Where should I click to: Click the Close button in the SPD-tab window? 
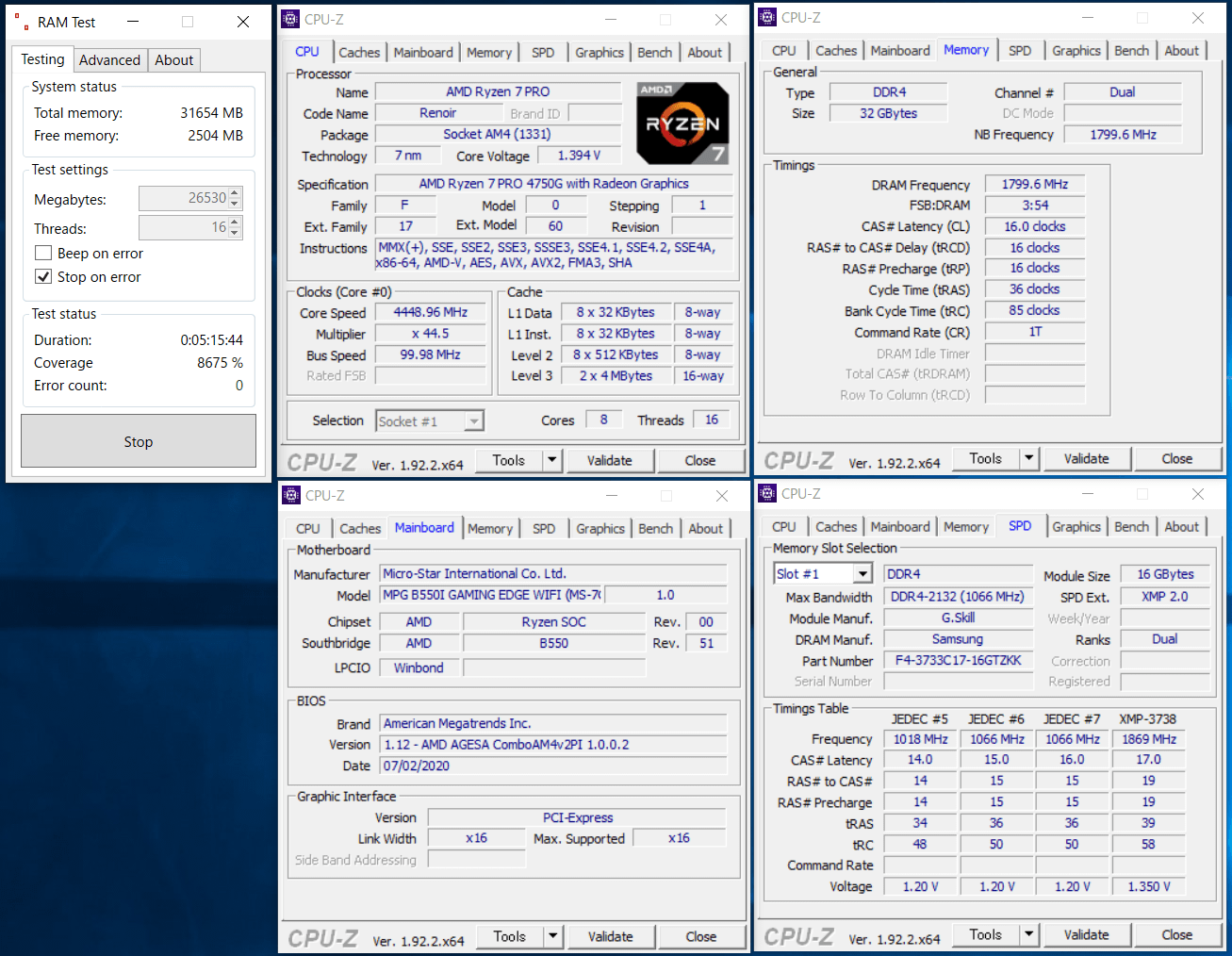1176,934
